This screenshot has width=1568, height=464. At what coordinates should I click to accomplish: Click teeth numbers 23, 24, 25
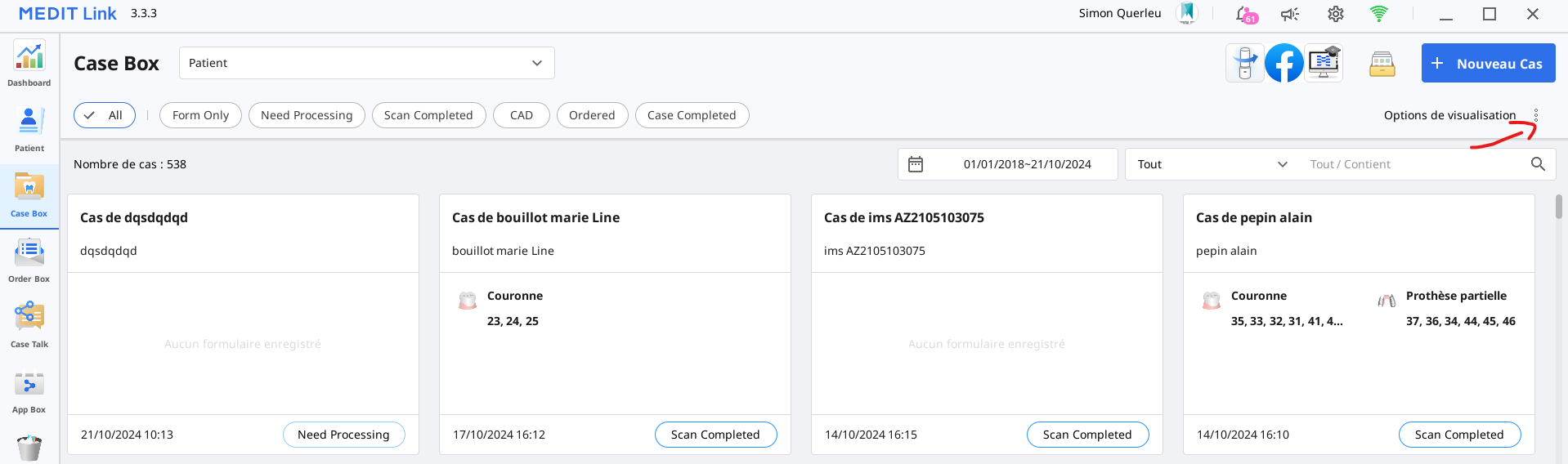click(x=513, y=321)
